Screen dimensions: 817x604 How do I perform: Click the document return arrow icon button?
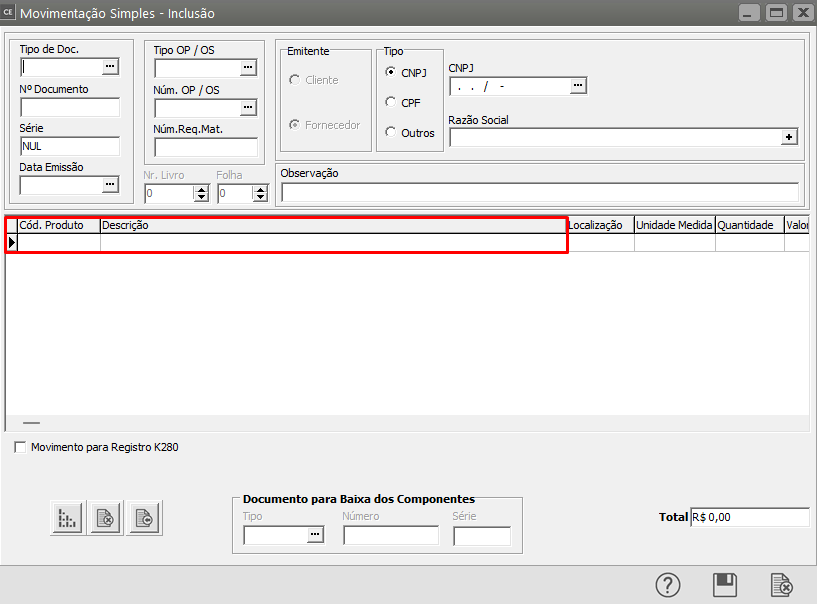[144, 517]
